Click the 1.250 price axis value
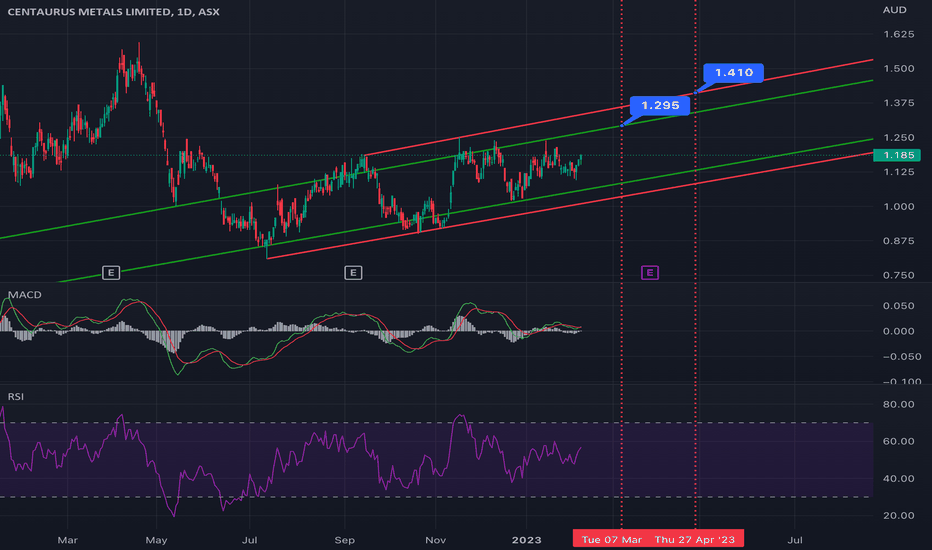Viewport: 932px width, 550px height. point(899,138)
